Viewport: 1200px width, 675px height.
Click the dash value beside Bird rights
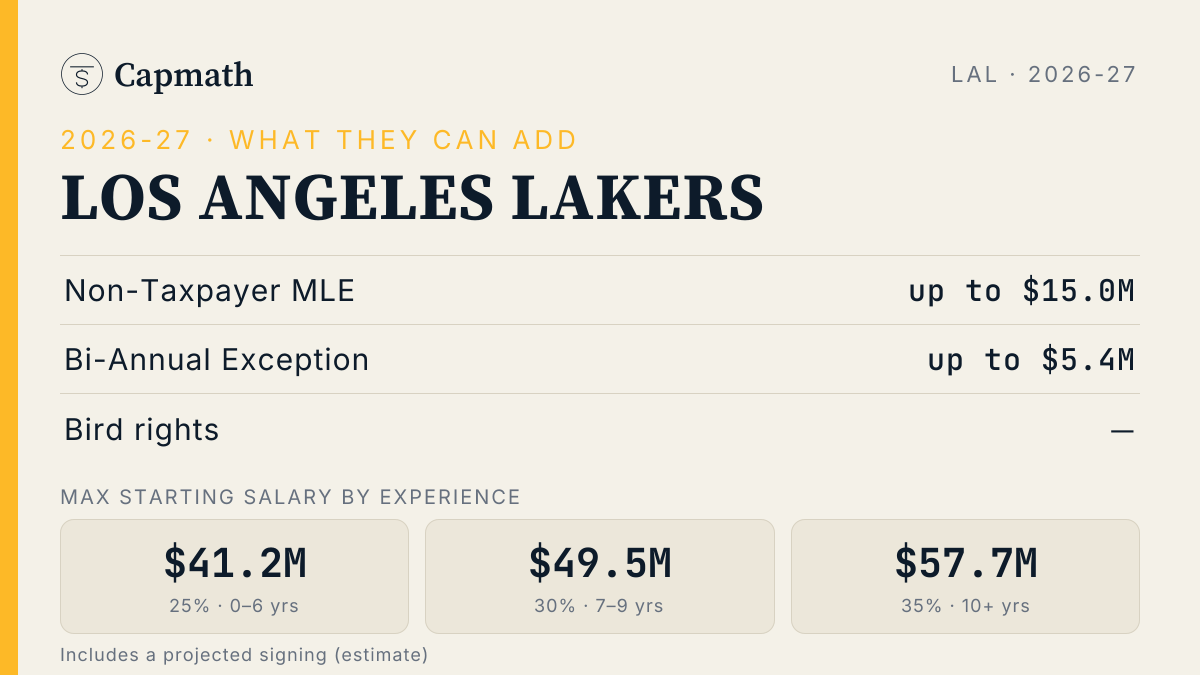(1123, 431)
